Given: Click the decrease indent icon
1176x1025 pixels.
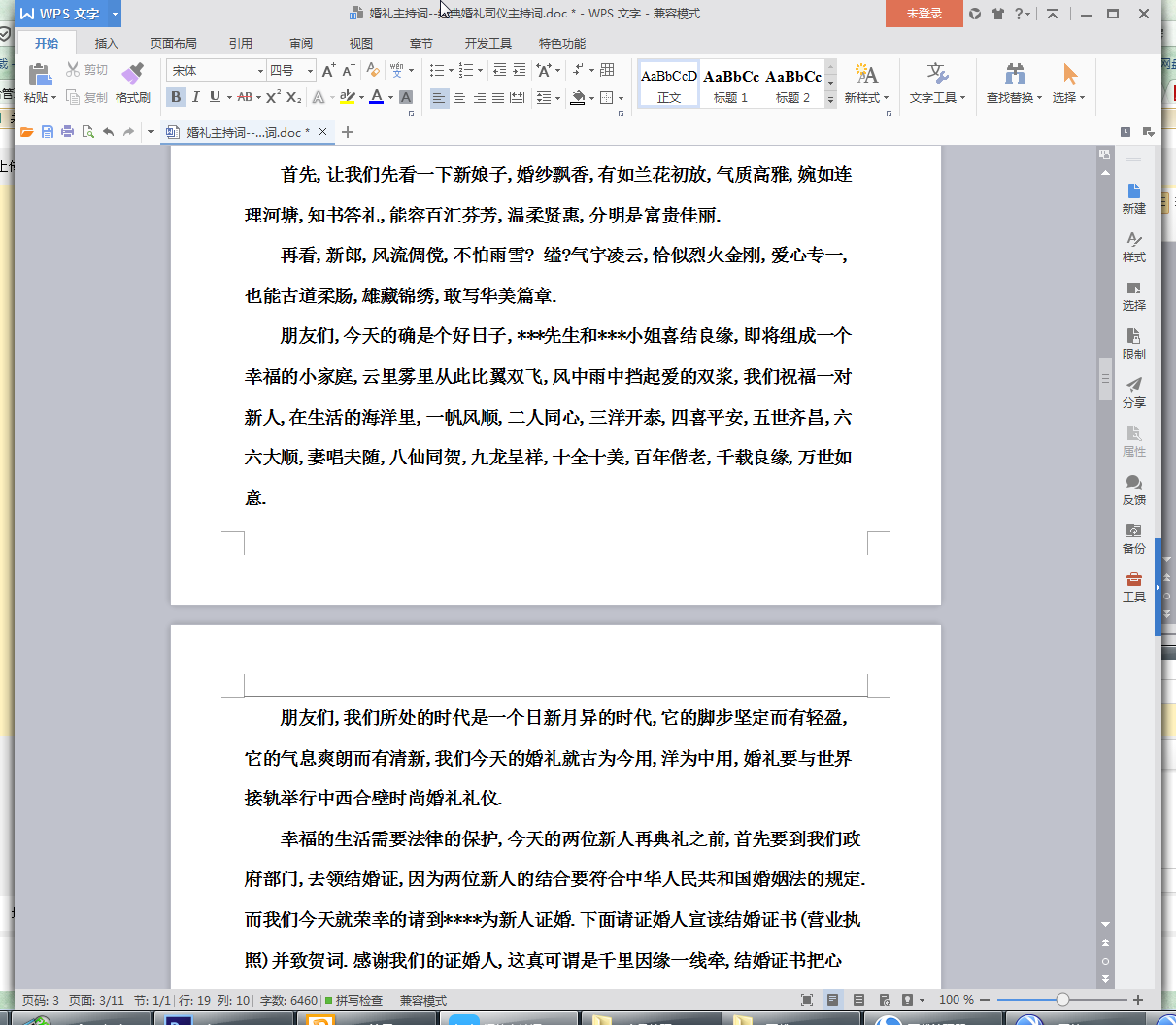Looking at the screenshot, I should [500, 70].
